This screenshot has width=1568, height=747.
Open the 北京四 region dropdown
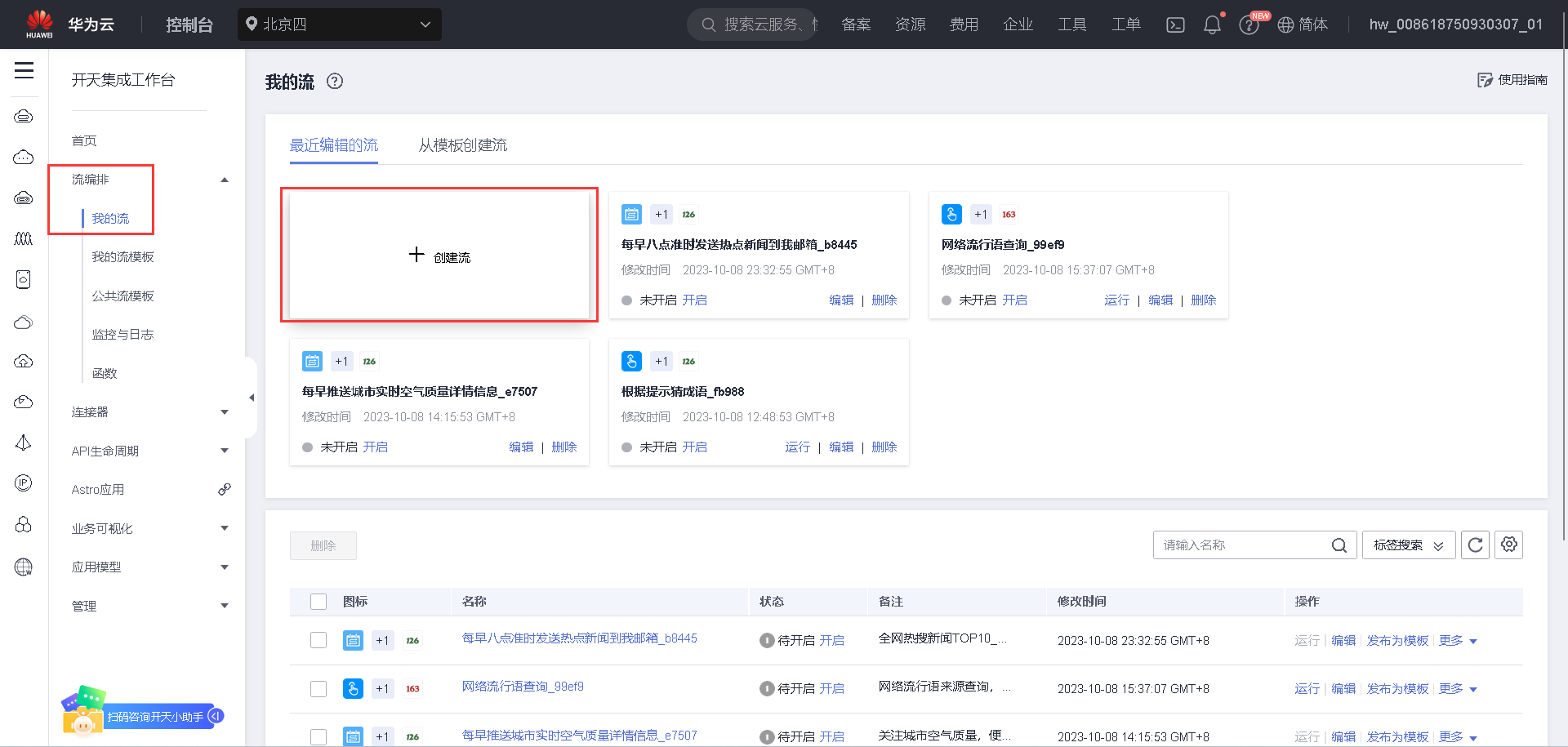(340, 24)
